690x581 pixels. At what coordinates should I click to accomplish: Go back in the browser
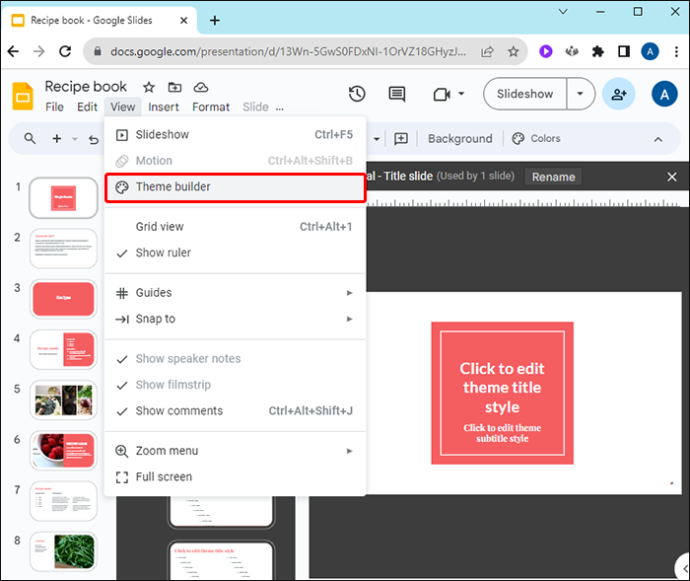[x=14, y=51]
